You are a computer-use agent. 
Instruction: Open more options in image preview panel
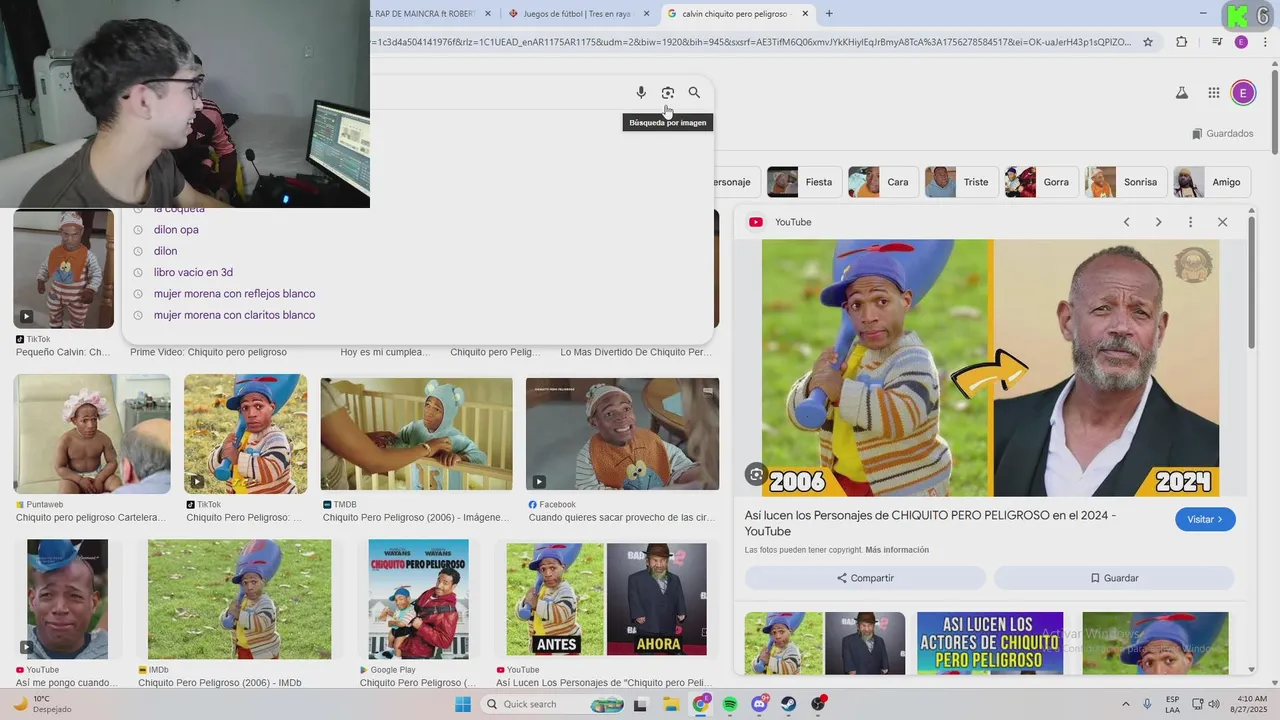point(1190,222)
